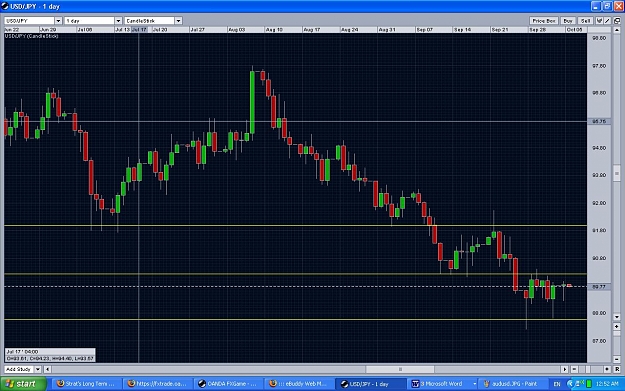
Task: Select the chart indicator tool icon left of the line tool
Action: (599, 21)
